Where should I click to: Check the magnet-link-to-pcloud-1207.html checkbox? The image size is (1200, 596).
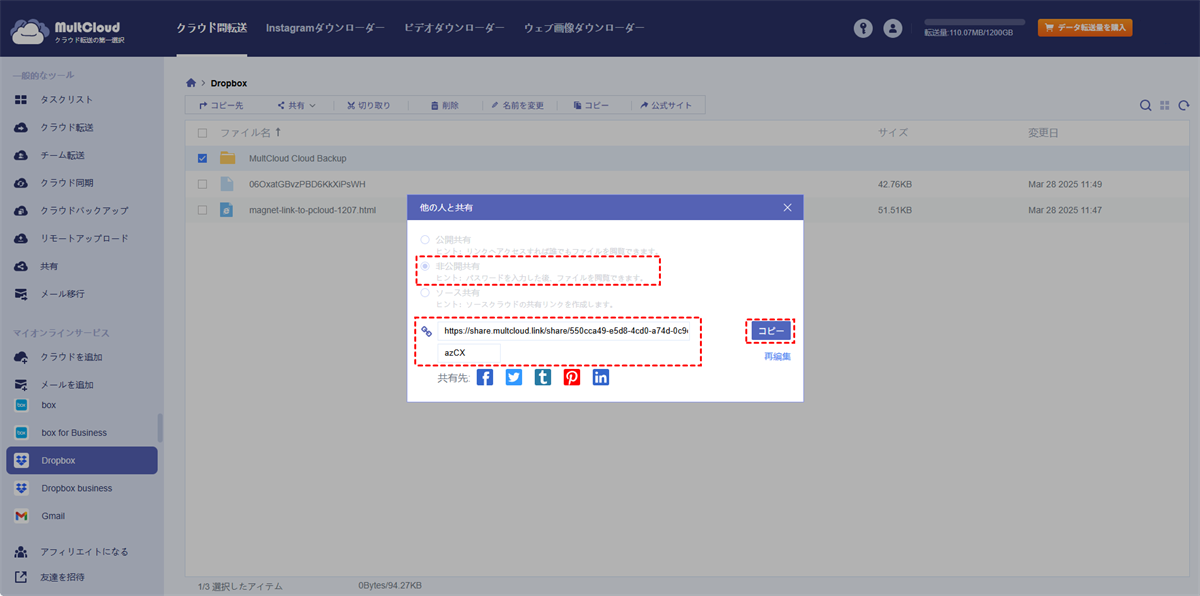(x=203, y=210)
